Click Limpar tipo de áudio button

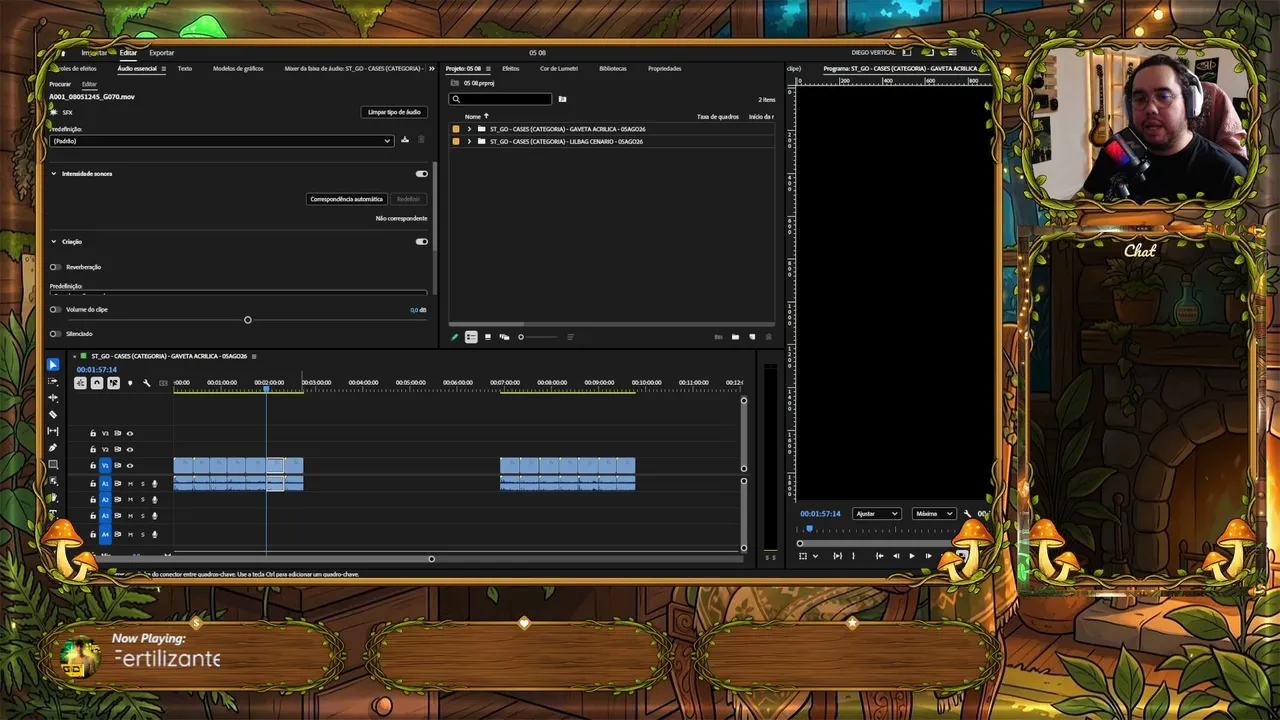[x=394, y=112]
